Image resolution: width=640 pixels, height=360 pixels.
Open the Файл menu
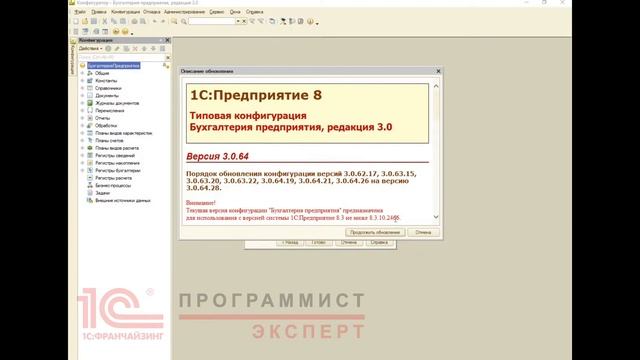[80, 12]
